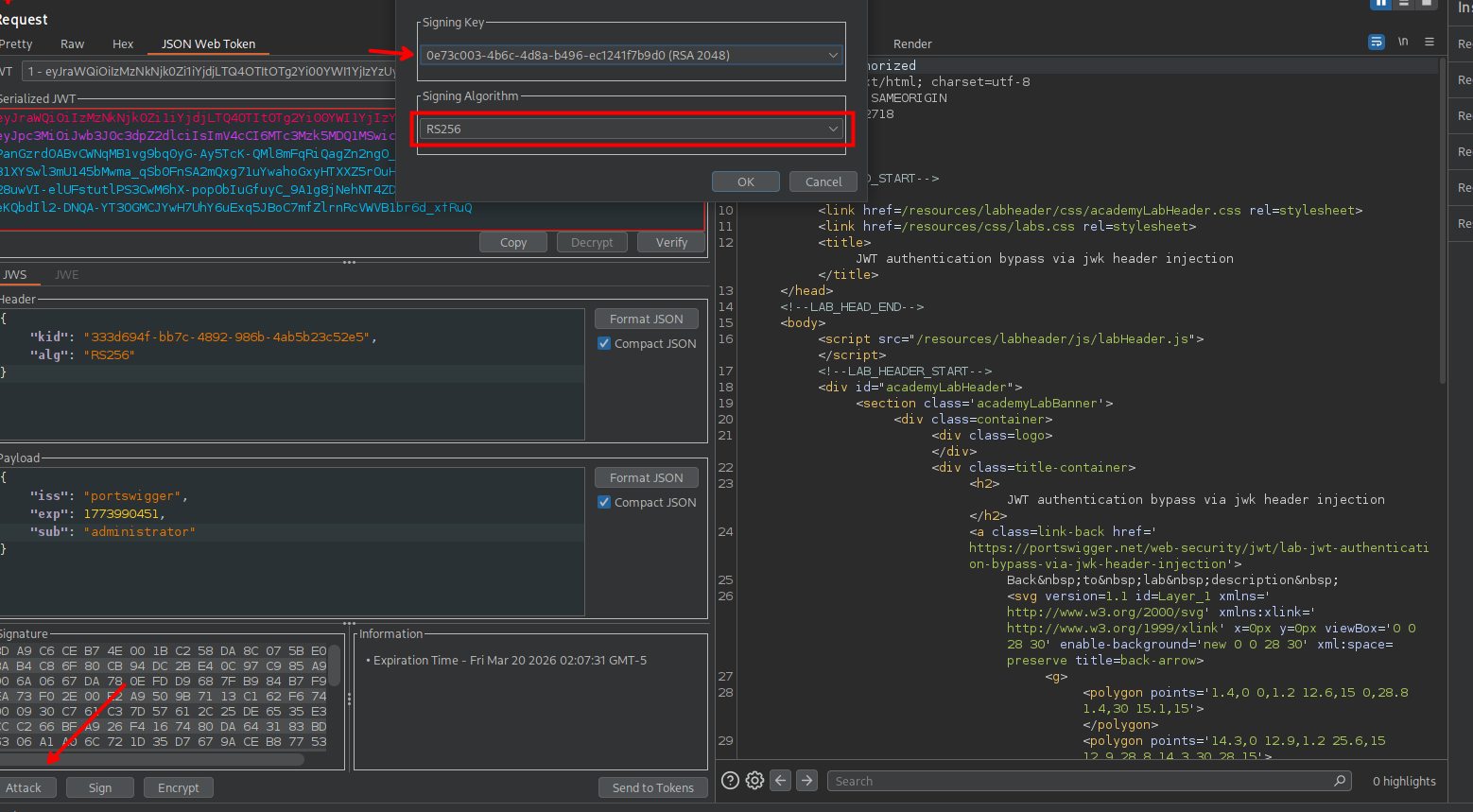Screen dimensions: 1473x812
Task: Go to next search match arrow
Action: pyautogui.click(x=806, y=780)
